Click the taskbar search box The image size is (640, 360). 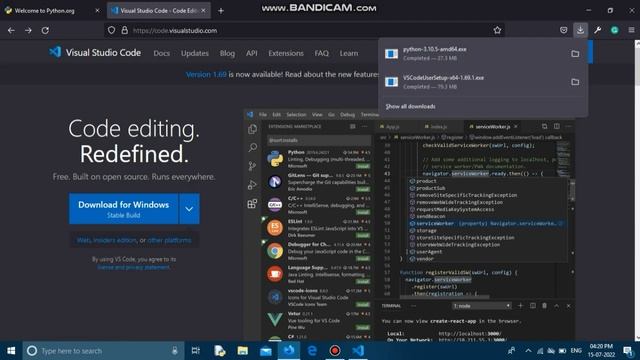[104, 351]
